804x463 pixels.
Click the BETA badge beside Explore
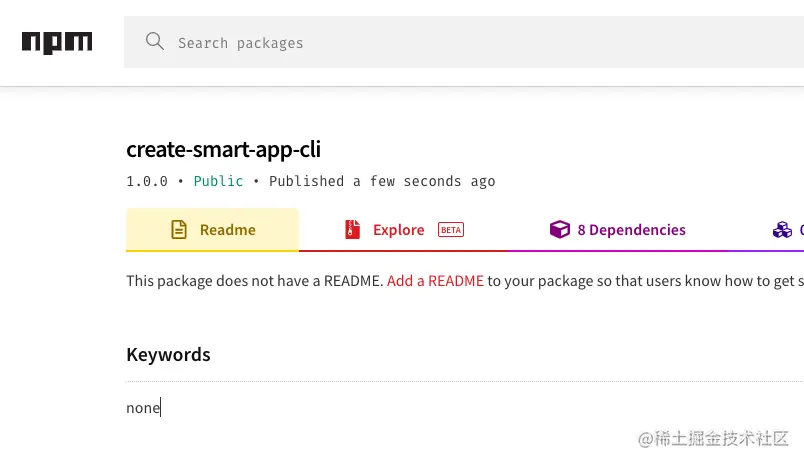point(451,230)
